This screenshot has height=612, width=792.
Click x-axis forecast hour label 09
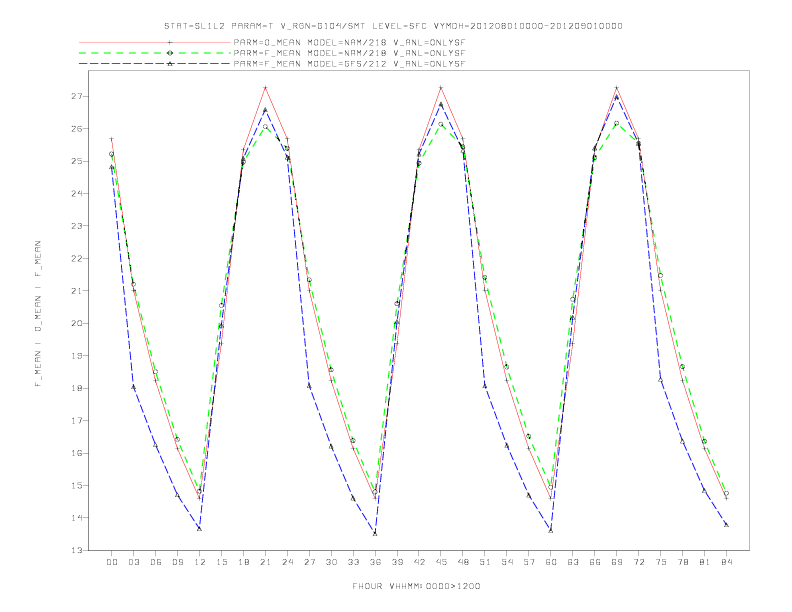177,562
